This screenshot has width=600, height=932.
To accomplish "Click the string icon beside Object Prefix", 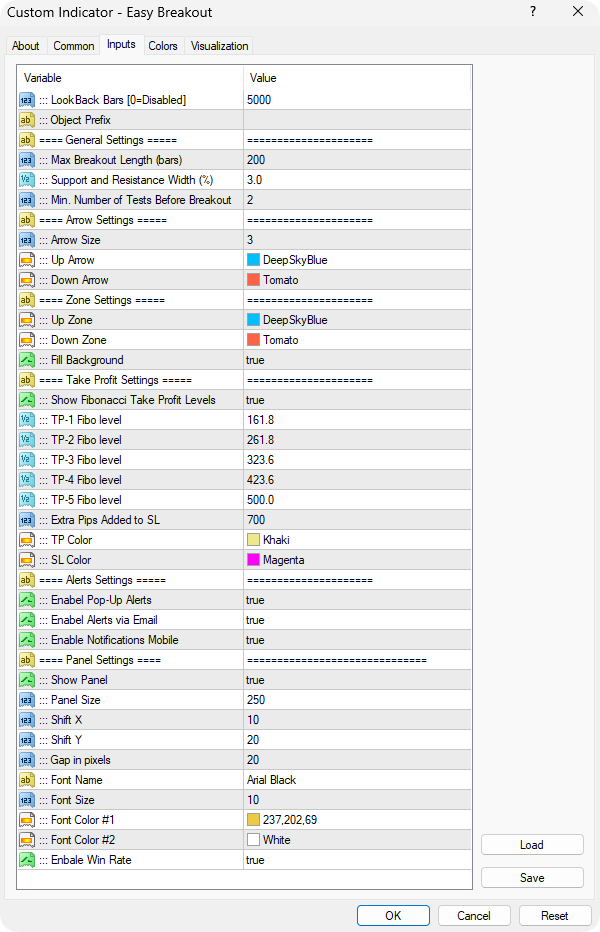I will point(27,120).
